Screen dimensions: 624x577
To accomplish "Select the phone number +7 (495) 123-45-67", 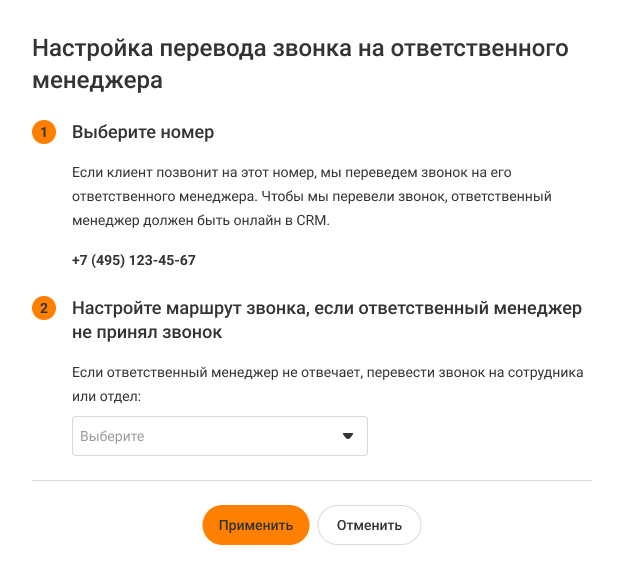I will 134,260.
